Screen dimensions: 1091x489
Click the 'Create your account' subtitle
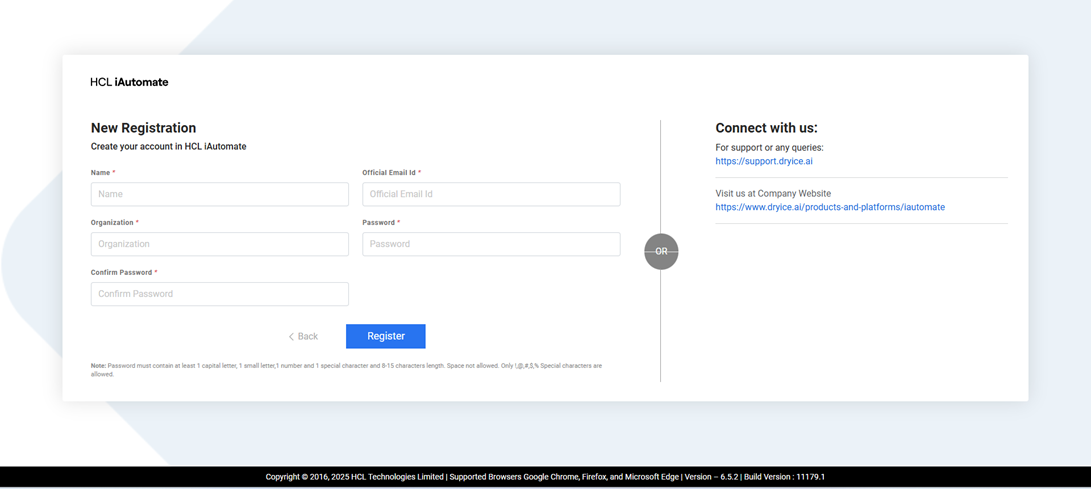coord(168,147)
